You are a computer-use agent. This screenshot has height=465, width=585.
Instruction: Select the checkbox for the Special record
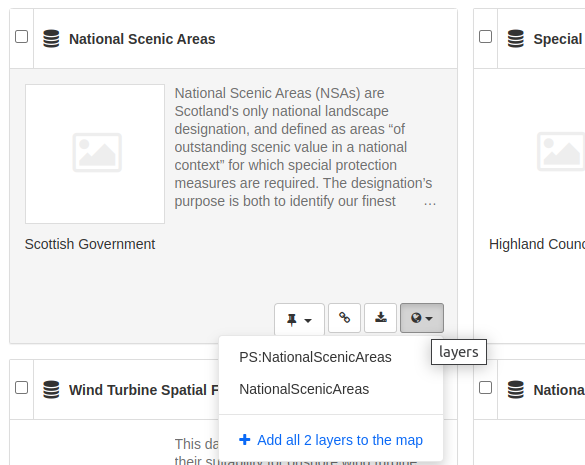coord(485,37)
